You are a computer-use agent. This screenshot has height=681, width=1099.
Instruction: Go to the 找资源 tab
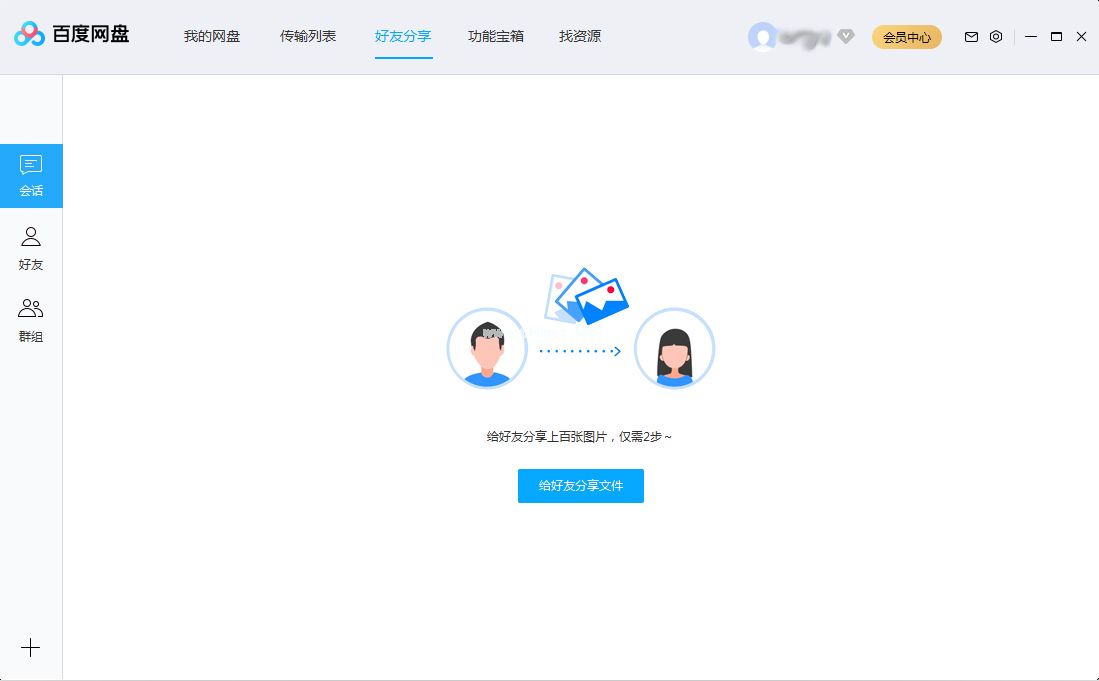point(578,35)
